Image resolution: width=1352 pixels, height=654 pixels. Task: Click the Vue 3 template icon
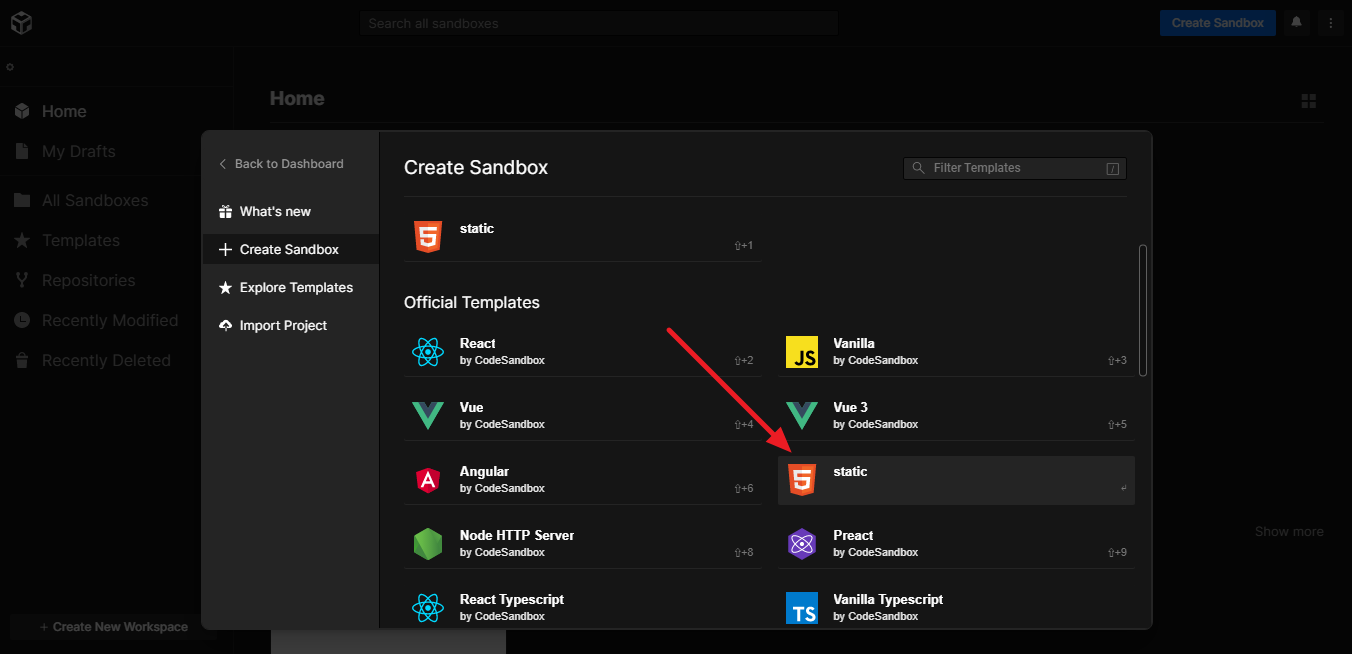pos(802,416)
